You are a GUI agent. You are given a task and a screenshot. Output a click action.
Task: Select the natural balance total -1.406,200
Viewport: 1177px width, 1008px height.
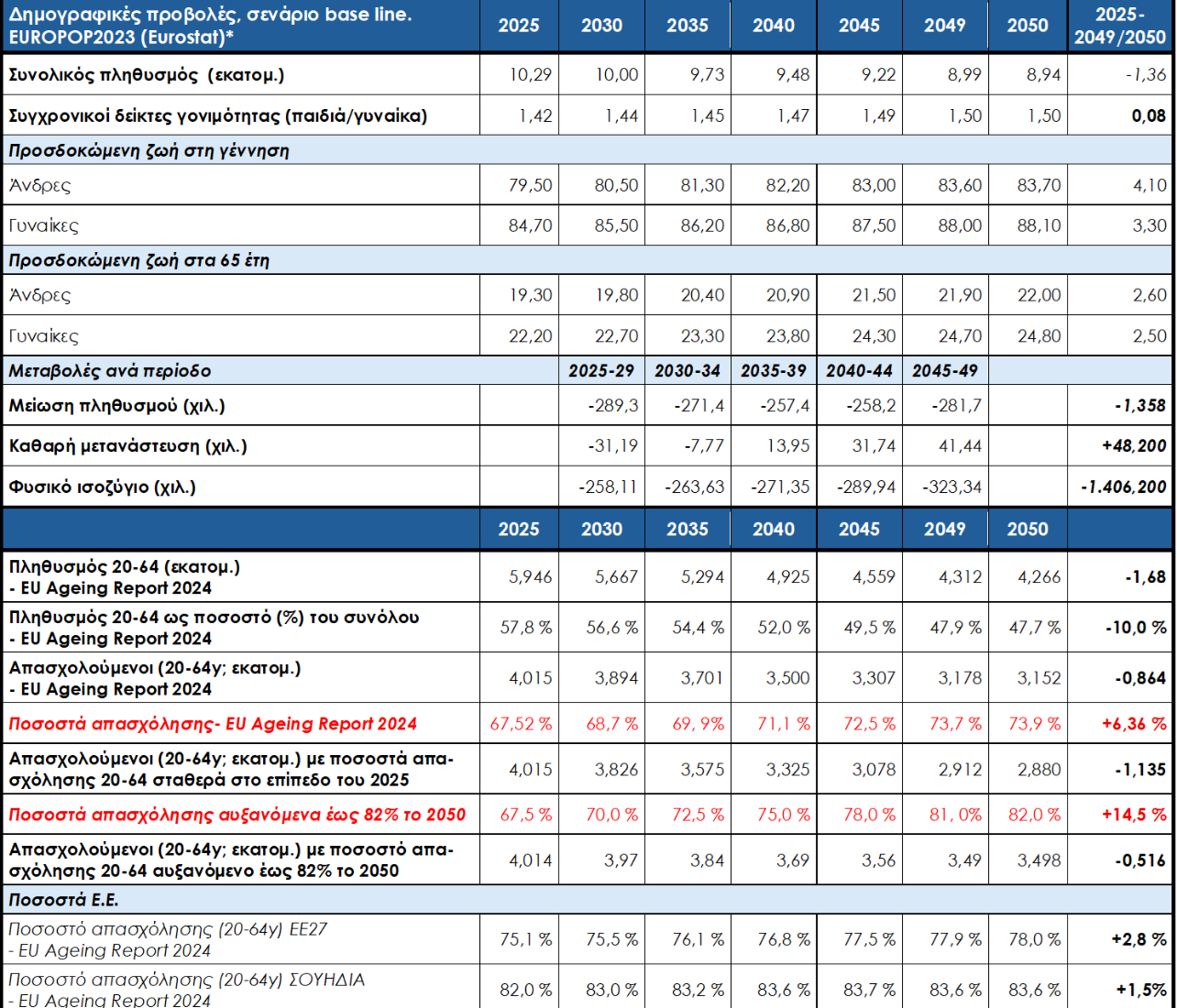pos(1123,487)
